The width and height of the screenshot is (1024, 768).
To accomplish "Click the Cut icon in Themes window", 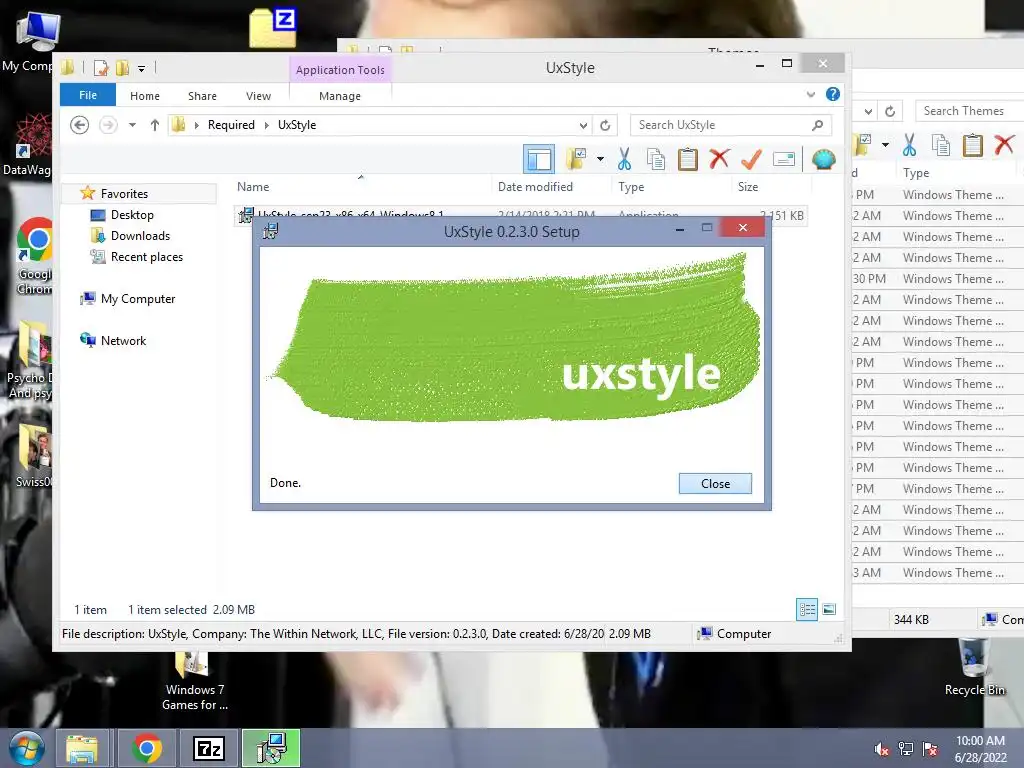I will tap(909, 145).
